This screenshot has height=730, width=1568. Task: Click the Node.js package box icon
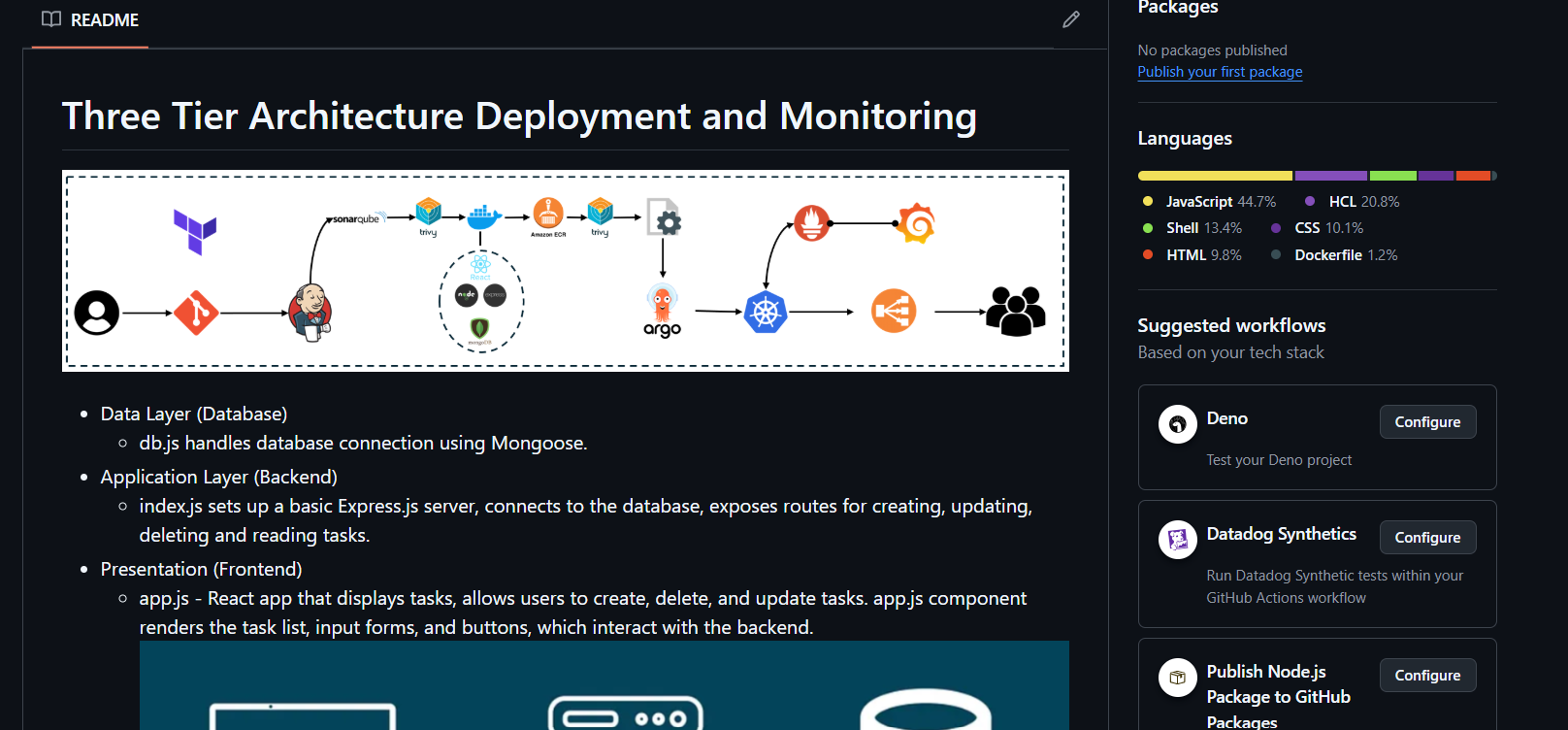click(x=1177, y=678)
